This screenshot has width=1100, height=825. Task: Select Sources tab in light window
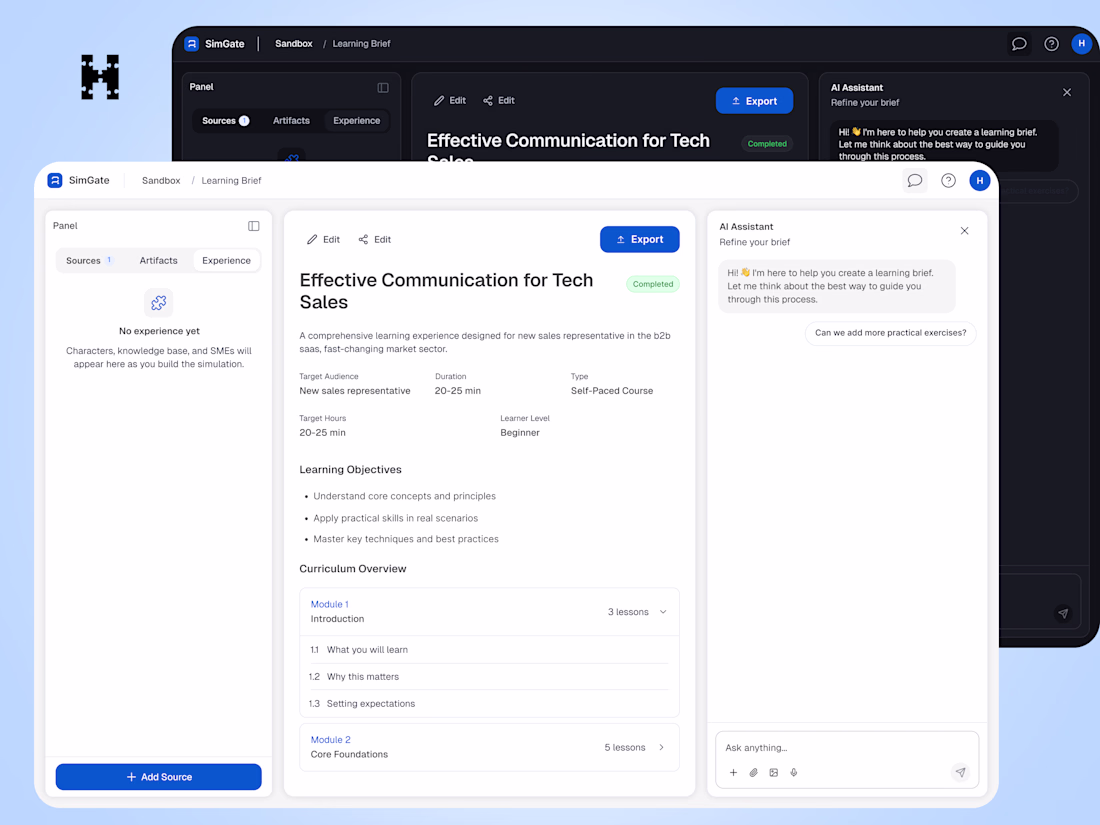[89, 260]
